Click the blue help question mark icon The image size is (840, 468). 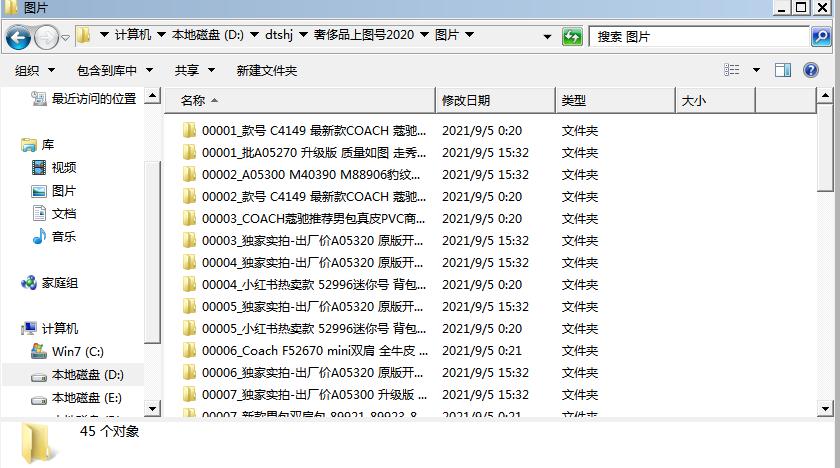pyautogui.click(x=811, y=70)
